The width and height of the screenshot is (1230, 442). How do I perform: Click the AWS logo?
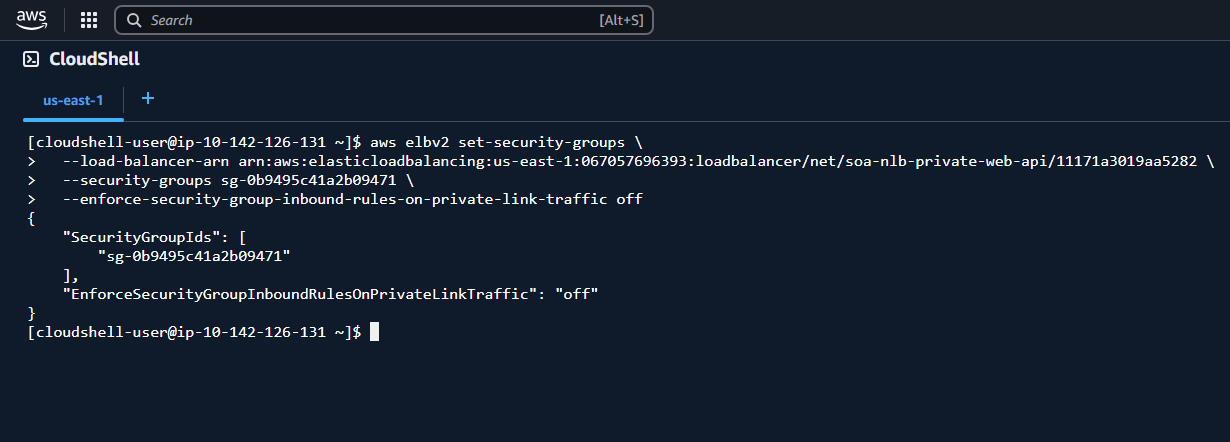click(x=32, y=19)
